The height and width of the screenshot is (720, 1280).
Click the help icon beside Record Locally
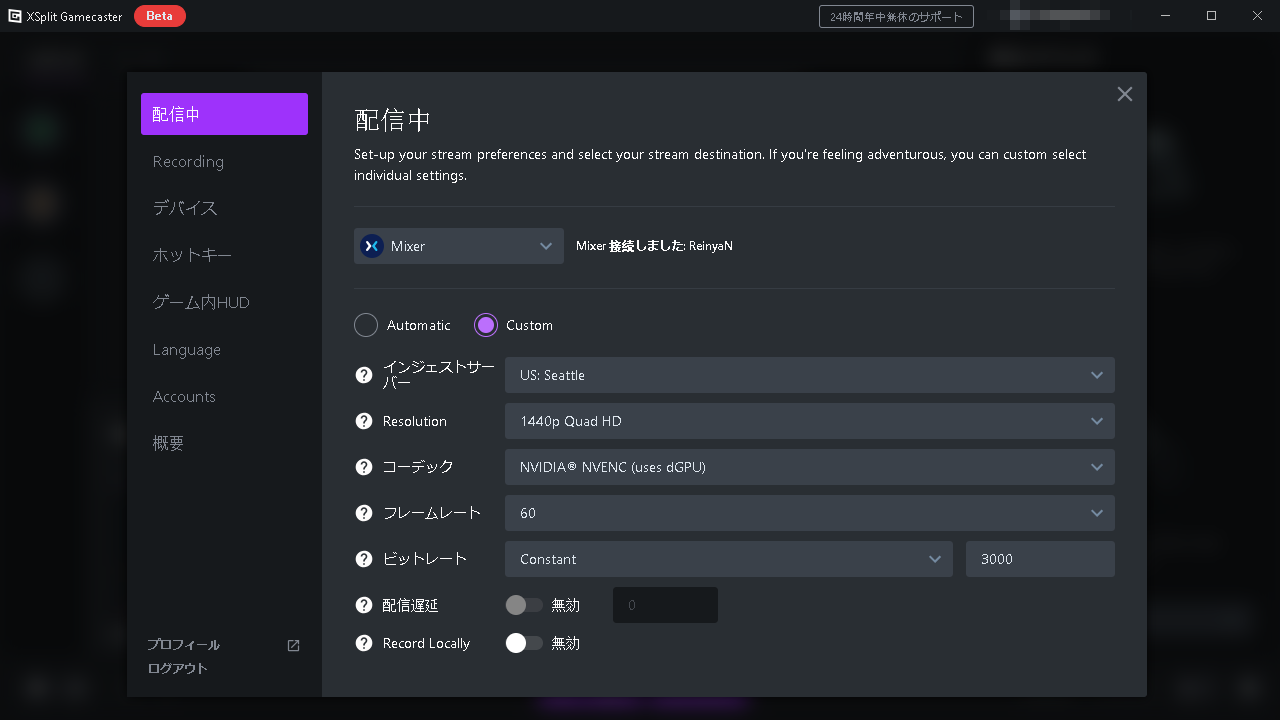(x=364, y=643)
